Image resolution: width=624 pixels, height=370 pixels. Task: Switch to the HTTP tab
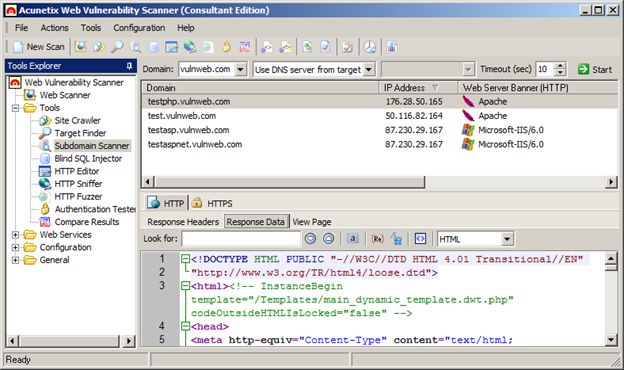(x=166, y=203)
